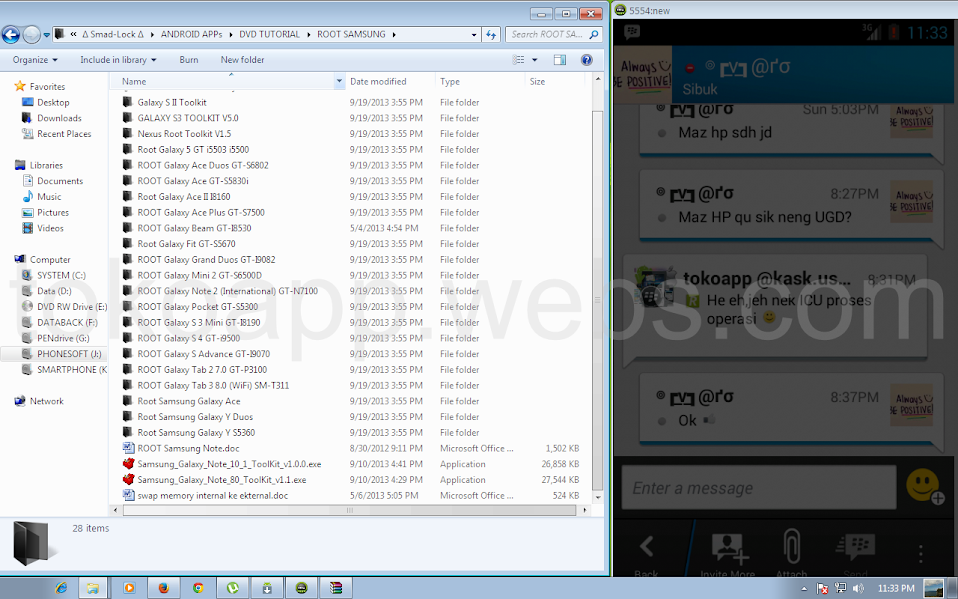Click the Explorer back navigation arrow
Screen dimensions: 958x599
tap(12, 35)
